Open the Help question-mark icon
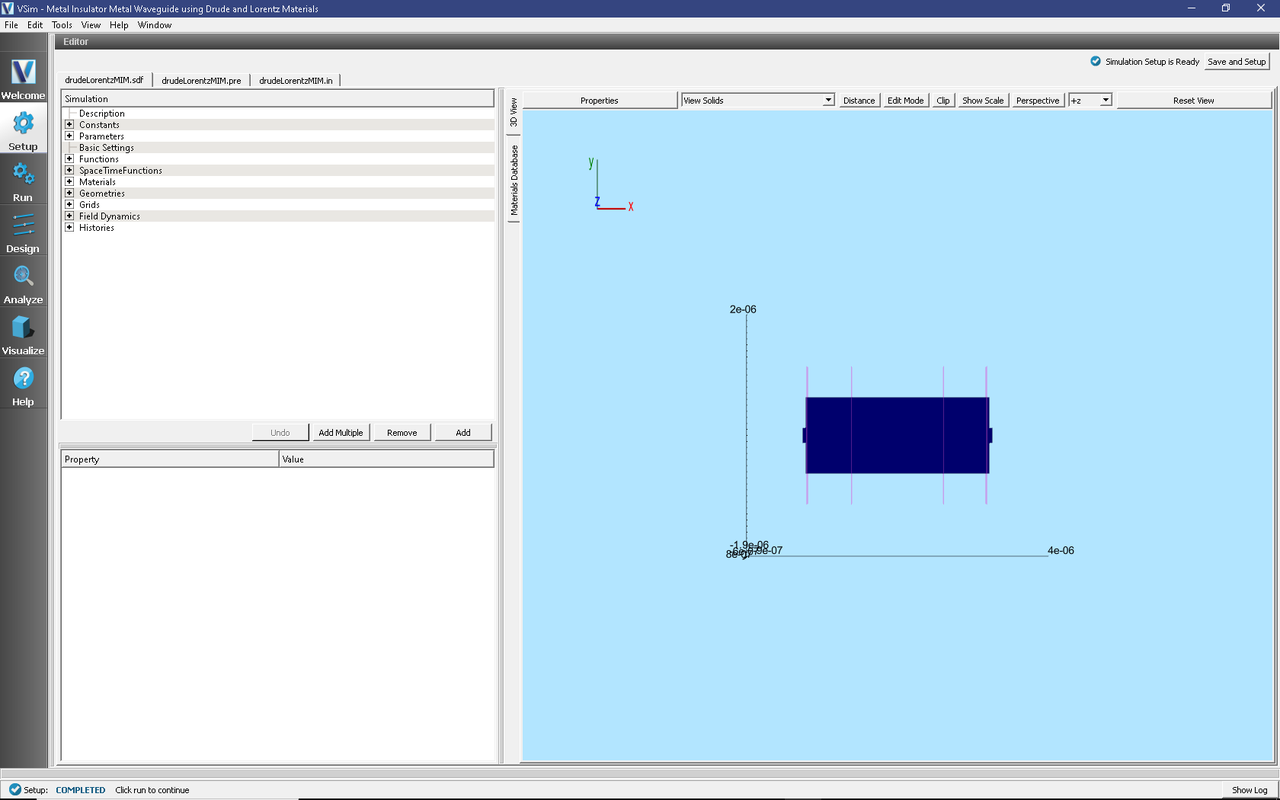The image size is (1280, 800). click(x=23, y=378)
